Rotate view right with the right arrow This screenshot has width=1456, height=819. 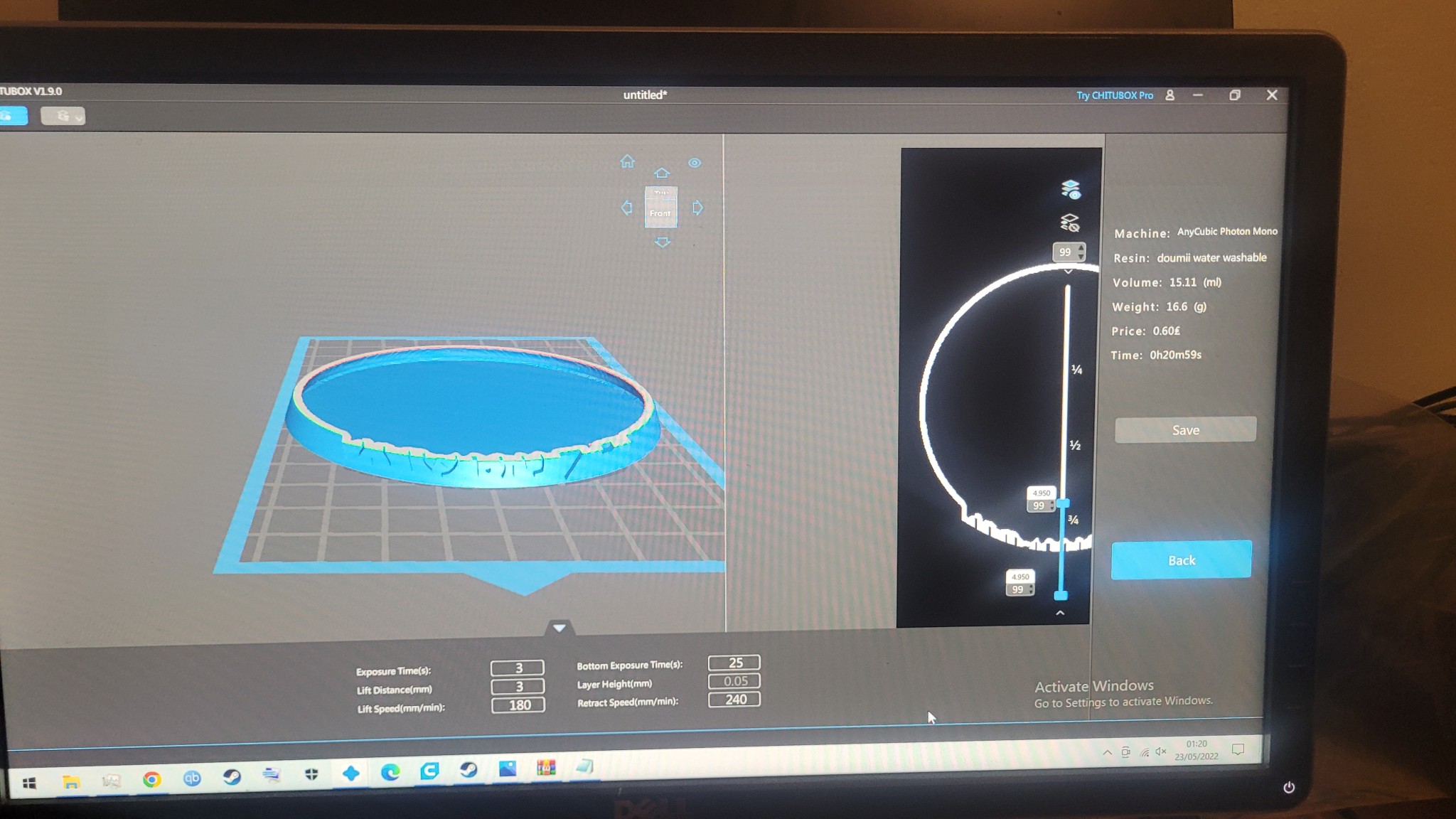[697, 208]
